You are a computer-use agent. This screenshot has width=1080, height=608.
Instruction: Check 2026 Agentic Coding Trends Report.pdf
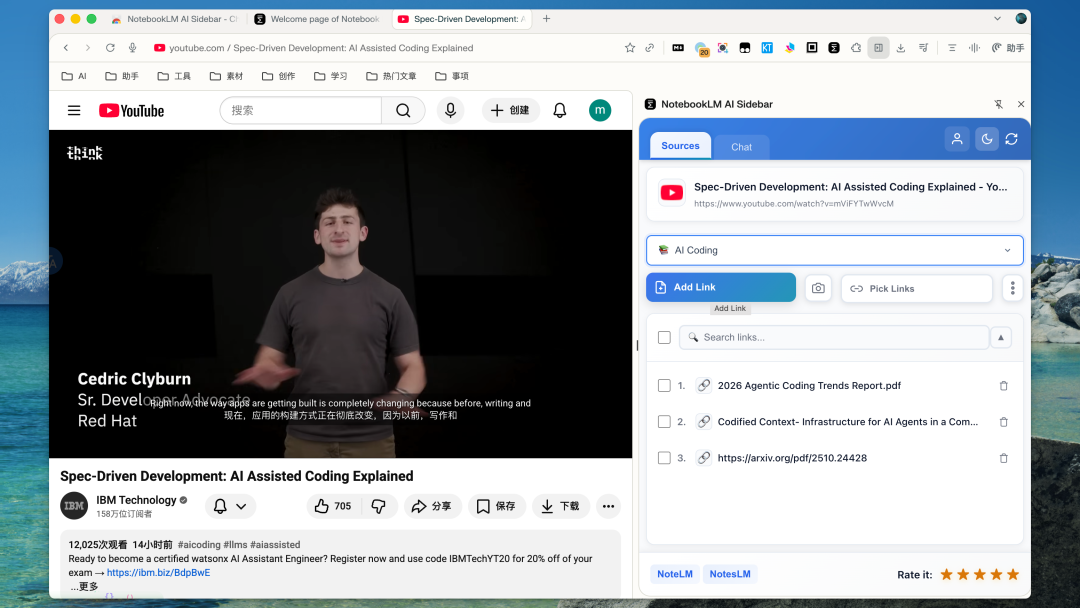664,386
